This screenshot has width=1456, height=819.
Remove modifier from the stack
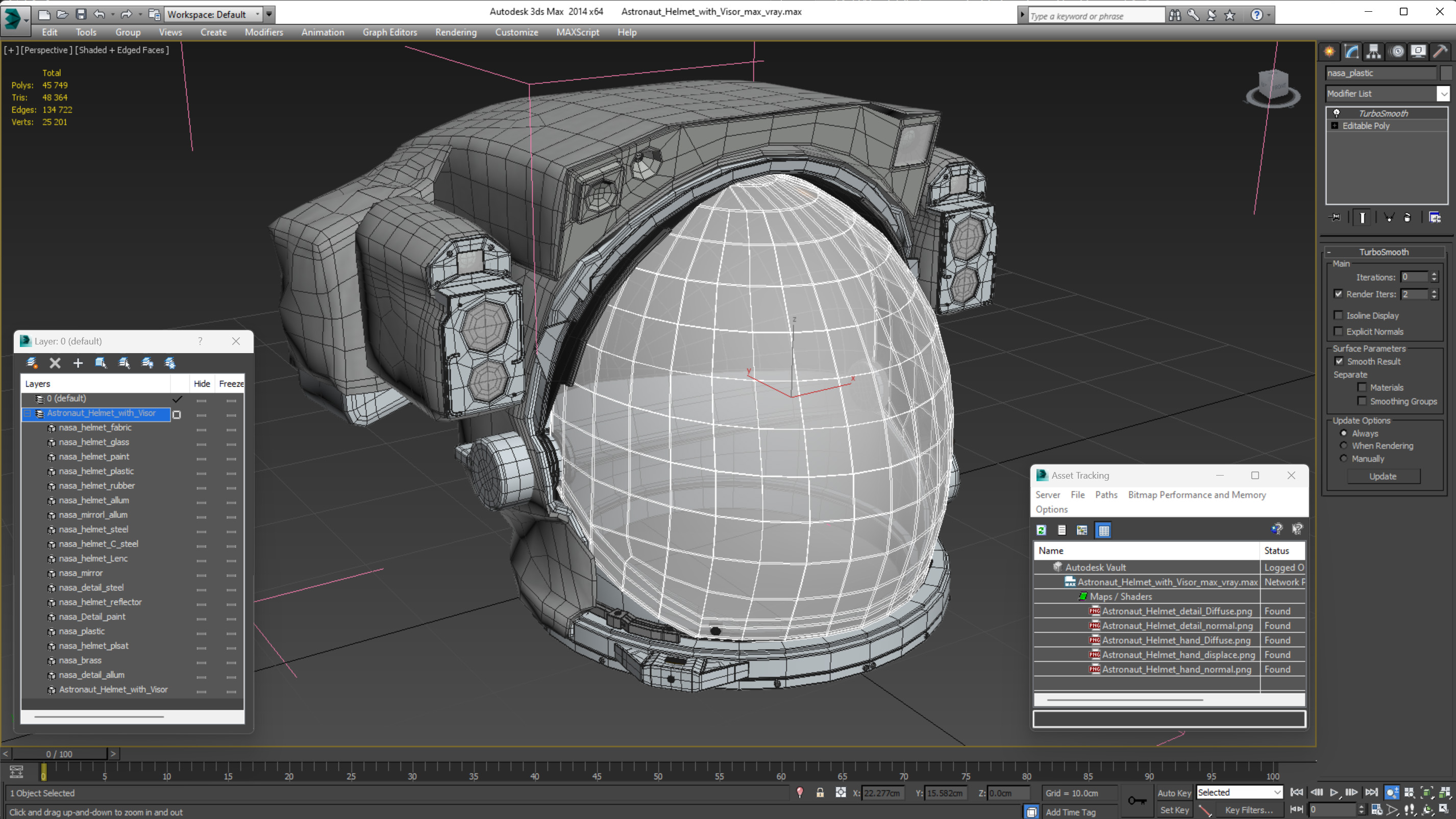coord(1408,217)
